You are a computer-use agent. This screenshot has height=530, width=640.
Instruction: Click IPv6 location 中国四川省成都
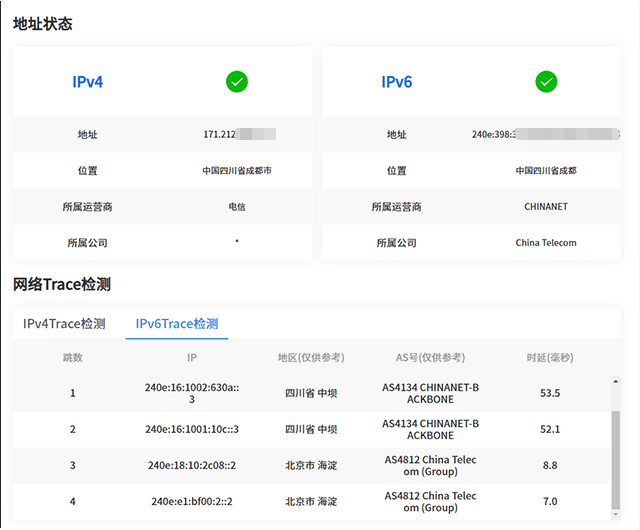click(x=546, y=170)
